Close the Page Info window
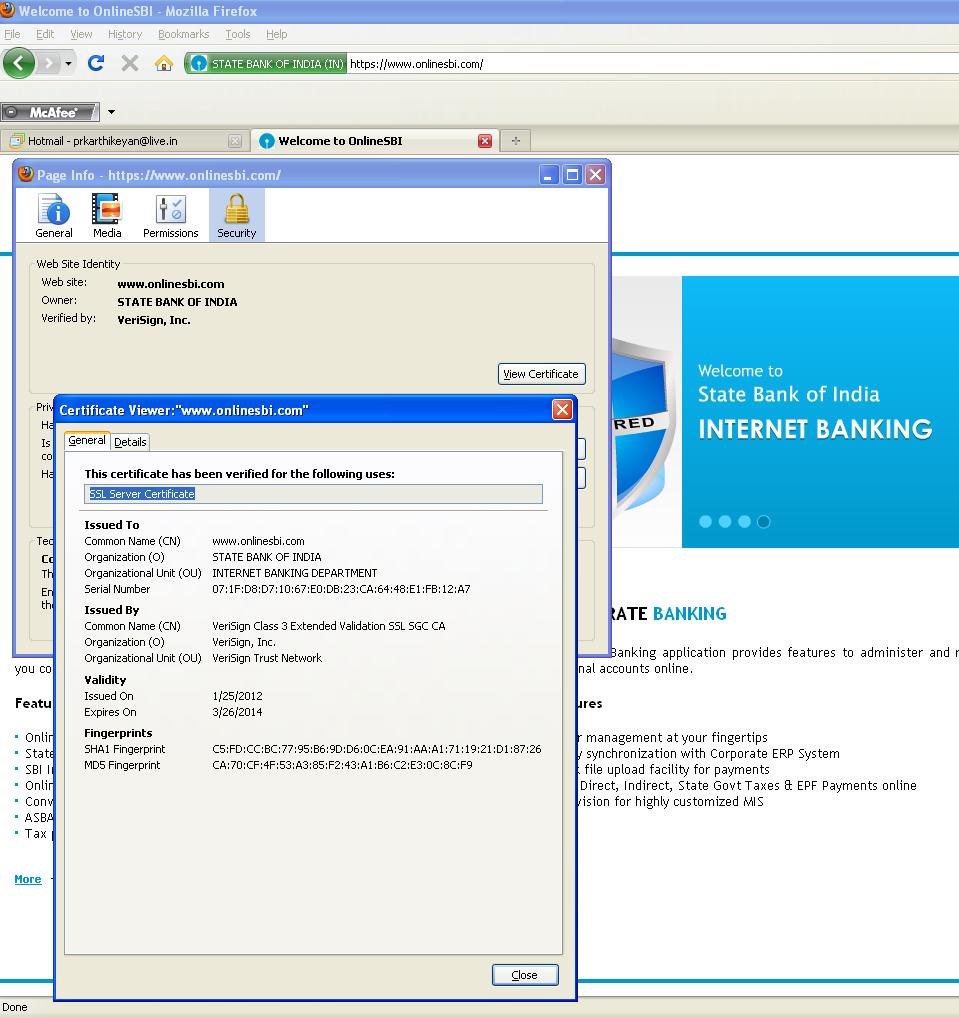Viewport: 959px width, 1018px height. tap(595, 175)
